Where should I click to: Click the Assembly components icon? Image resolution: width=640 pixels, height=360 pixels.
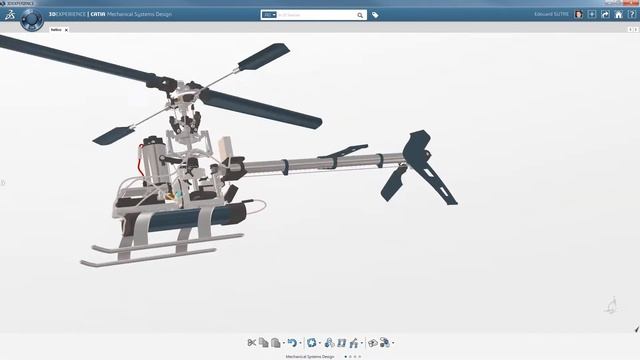point(329,343)
